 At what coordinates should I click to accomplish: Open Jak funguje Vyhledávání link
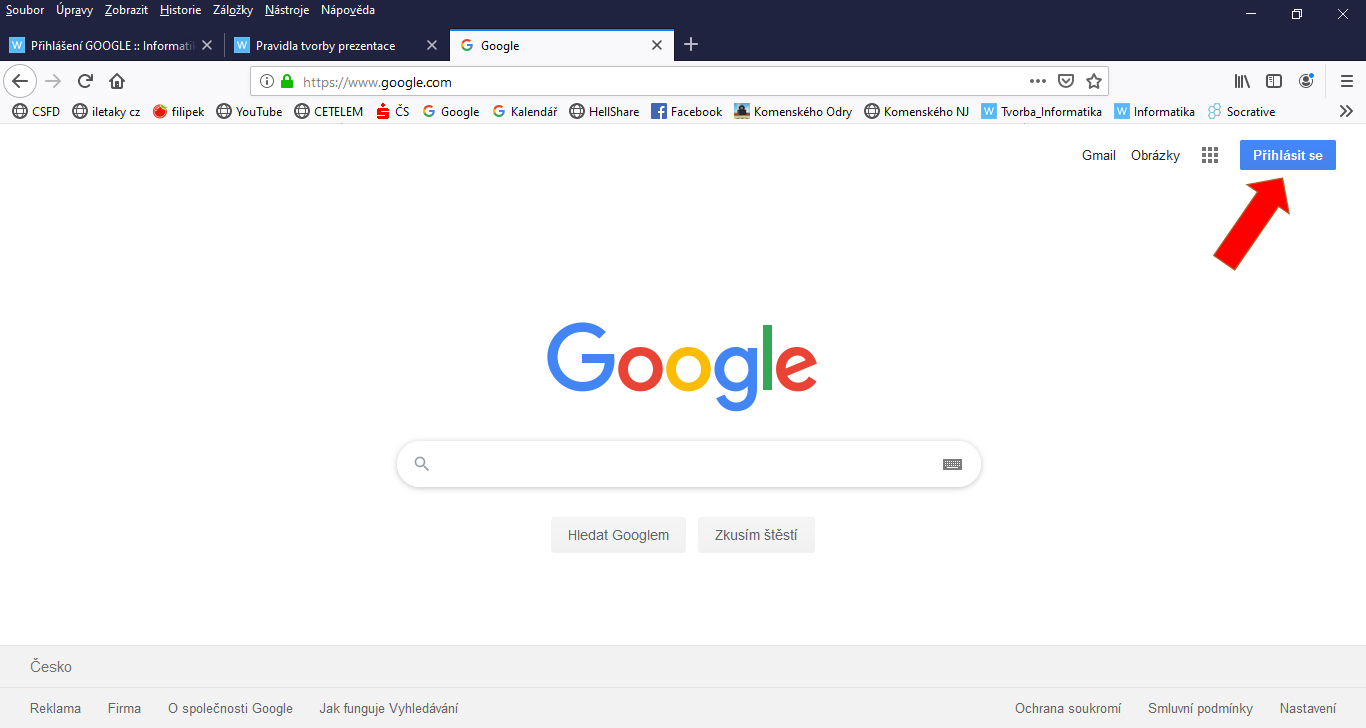389,708
